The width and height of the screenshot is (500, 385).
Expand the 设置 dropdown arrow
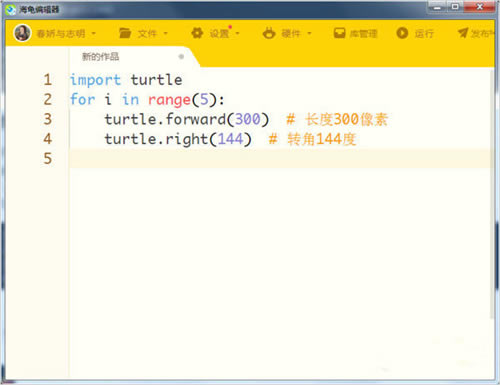[x=237, y=33]
